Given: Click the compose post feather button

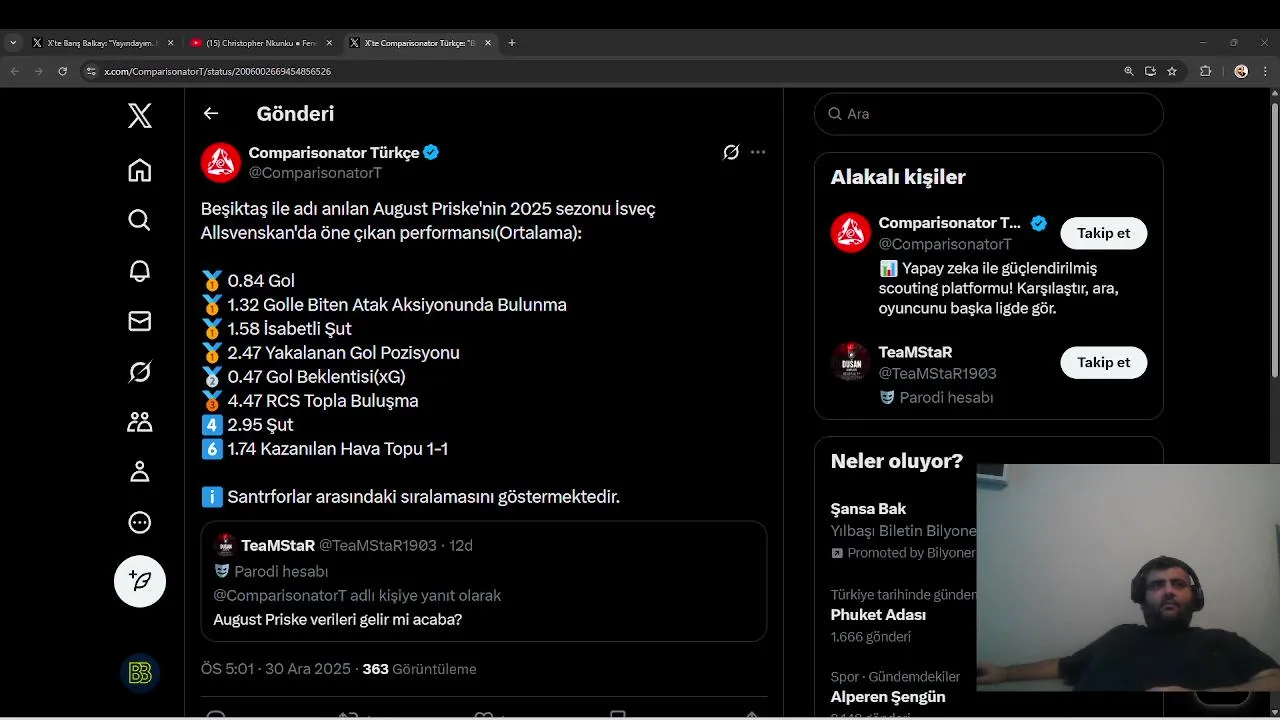Looking at the screenshot, I should click(140, 581).
